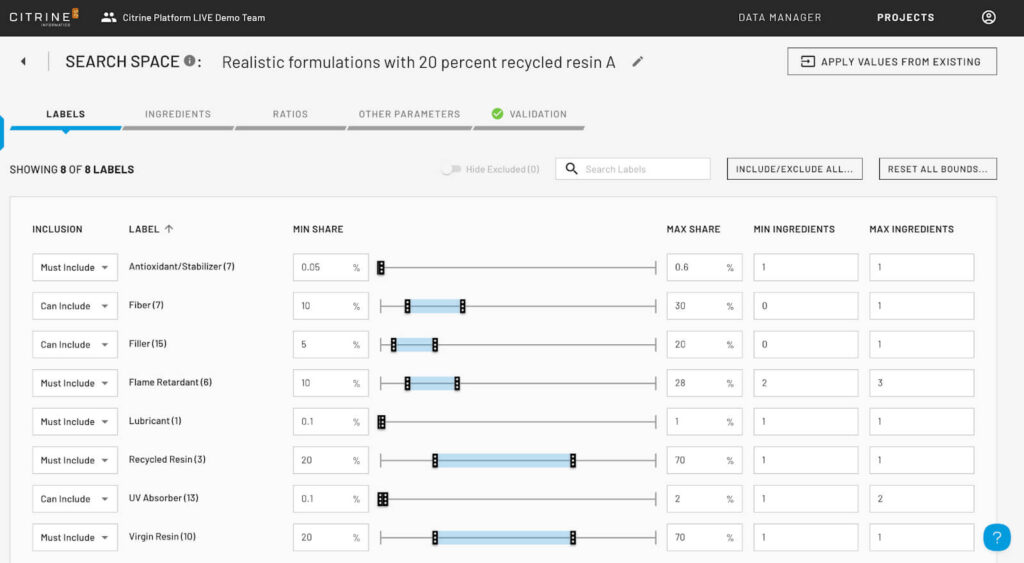Open the user account profile icon
The image size is (1024, 563).
click(x=989, y=17)
